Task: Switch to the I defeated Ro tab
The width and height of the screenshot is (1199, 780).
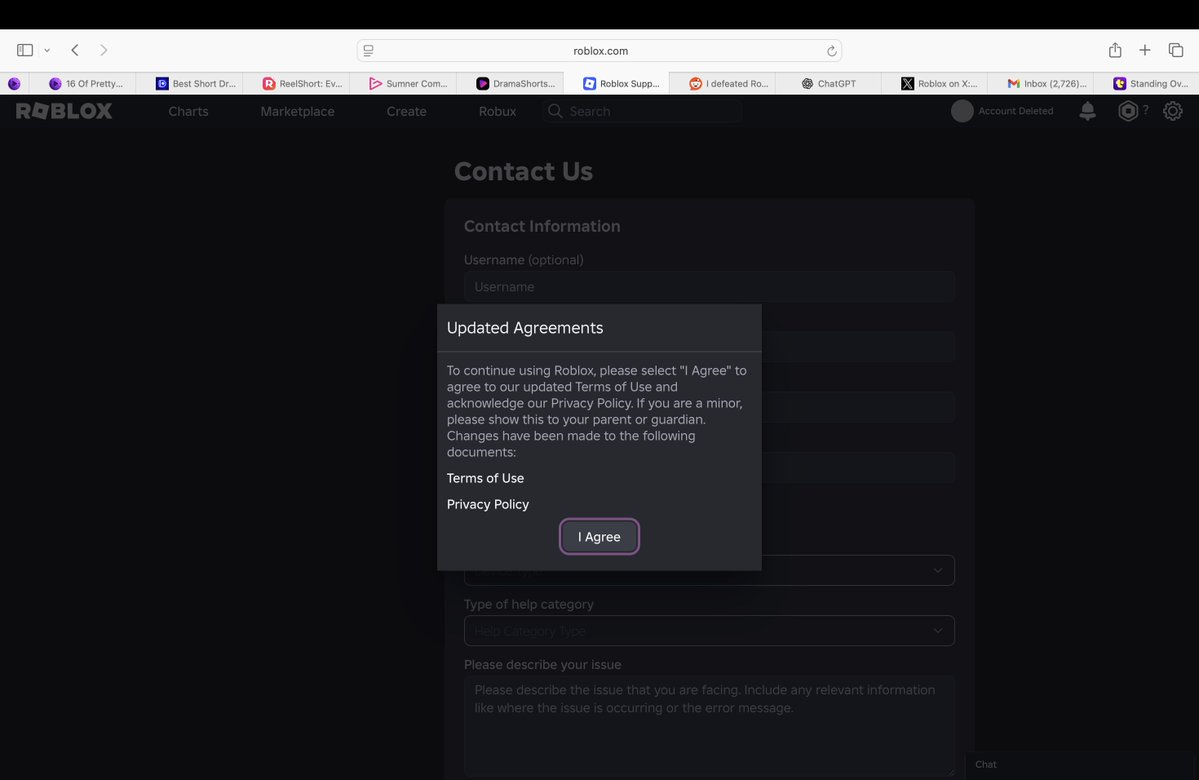Action: click(723, 83)
